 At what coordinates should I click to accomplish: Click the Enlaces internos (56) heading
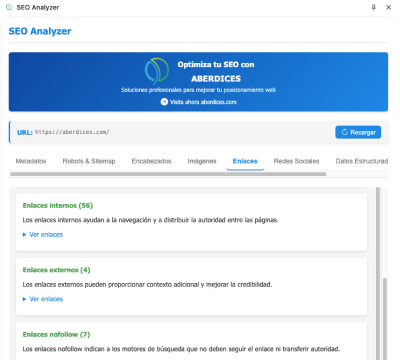click(58, 206)
